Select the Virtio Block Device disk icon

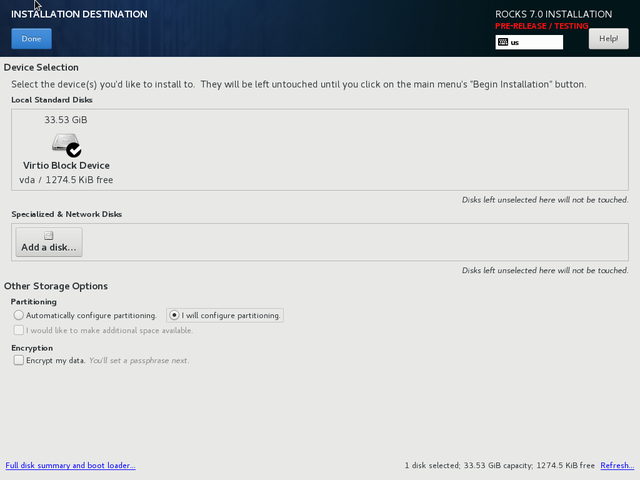click(x=63, y=144)
